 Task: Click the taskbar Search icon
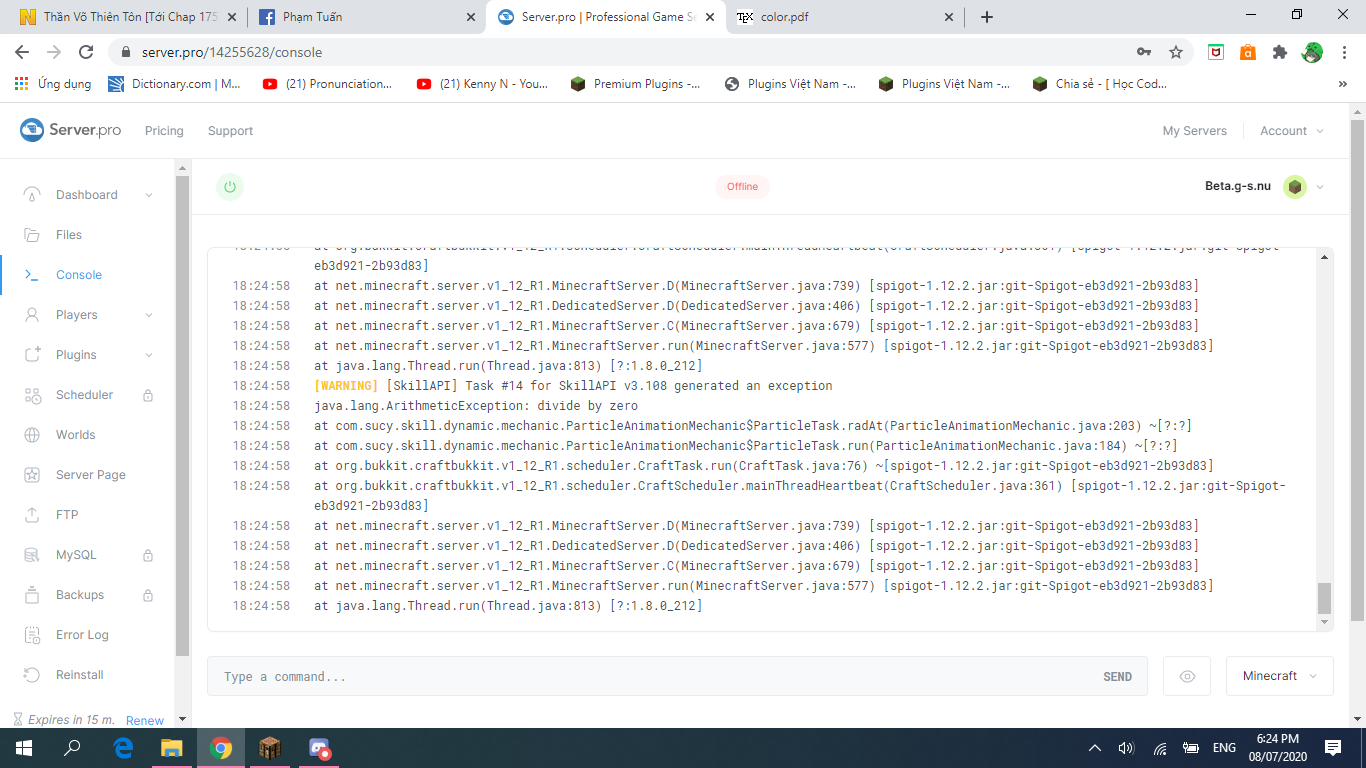pos(73,748)
